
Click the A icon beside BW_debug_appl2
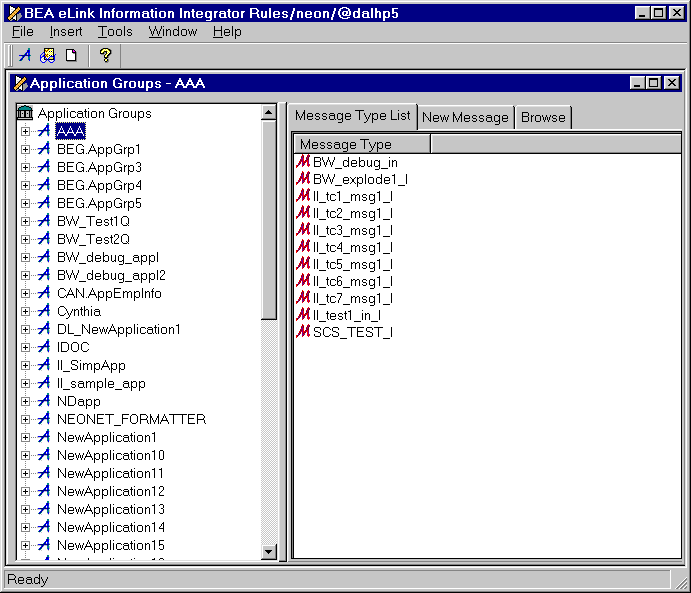pos(44,274)
